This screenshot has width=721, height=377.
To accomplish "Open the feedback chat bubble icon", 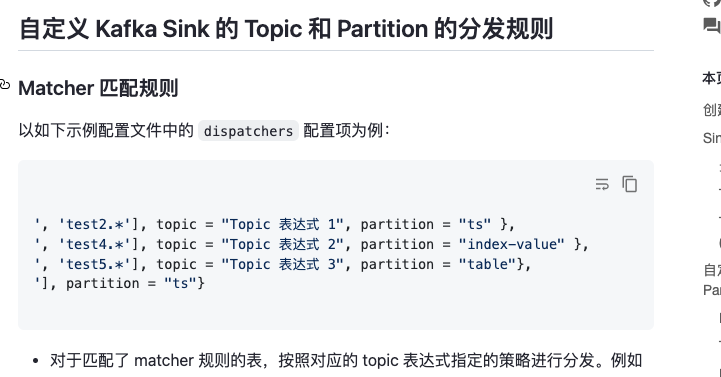I will 712,26.
